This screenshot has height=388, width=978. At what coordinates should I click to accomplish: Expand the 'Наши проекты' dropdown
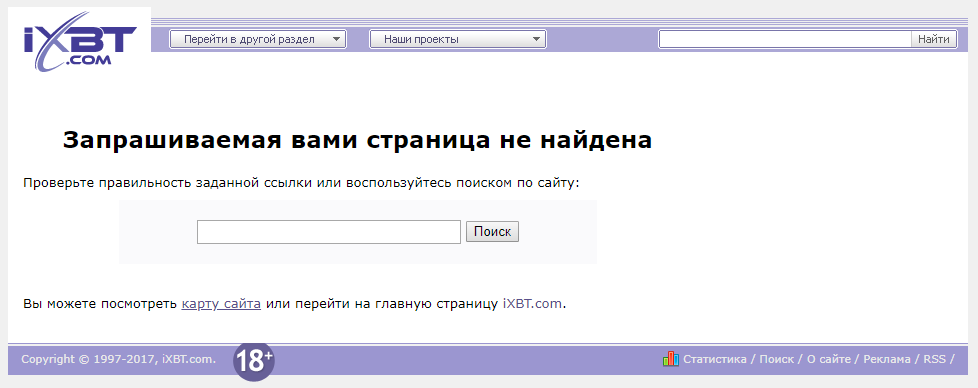pos(458,39)
